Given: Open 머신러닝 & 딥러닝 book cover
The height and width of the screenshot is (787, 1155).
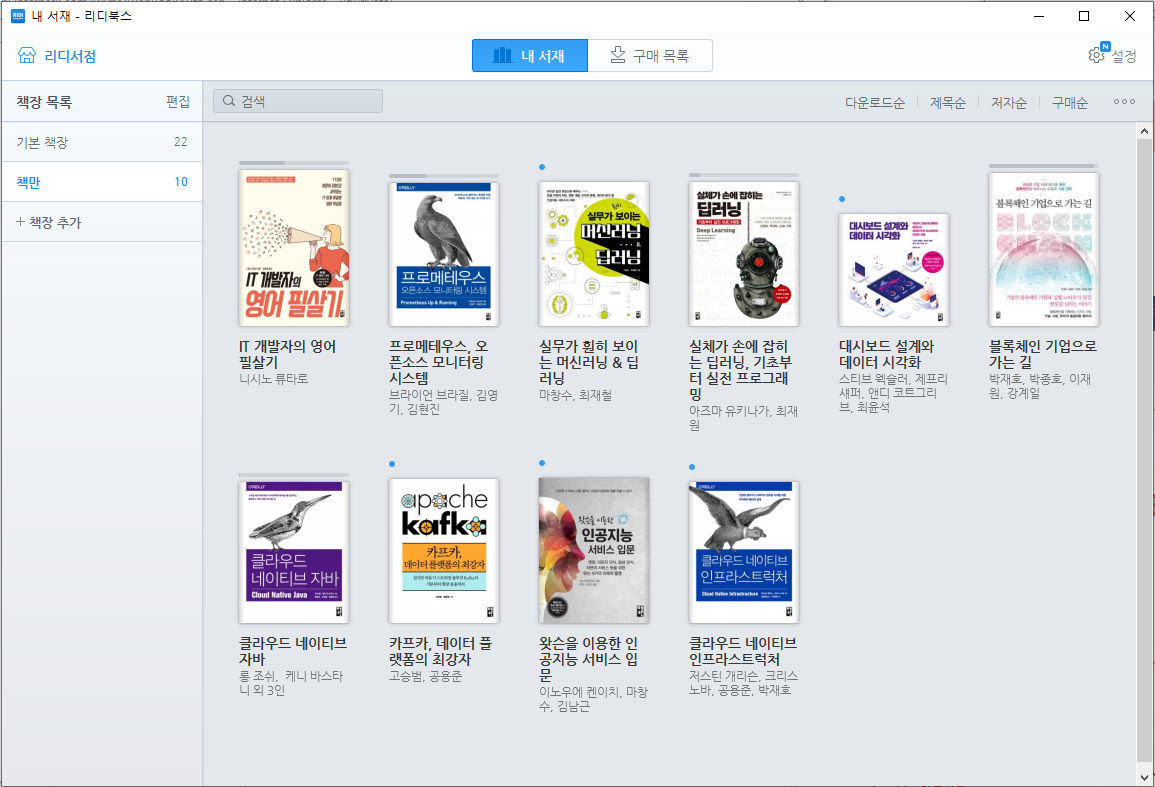Looking at the screenshot, I should (594, 253).
